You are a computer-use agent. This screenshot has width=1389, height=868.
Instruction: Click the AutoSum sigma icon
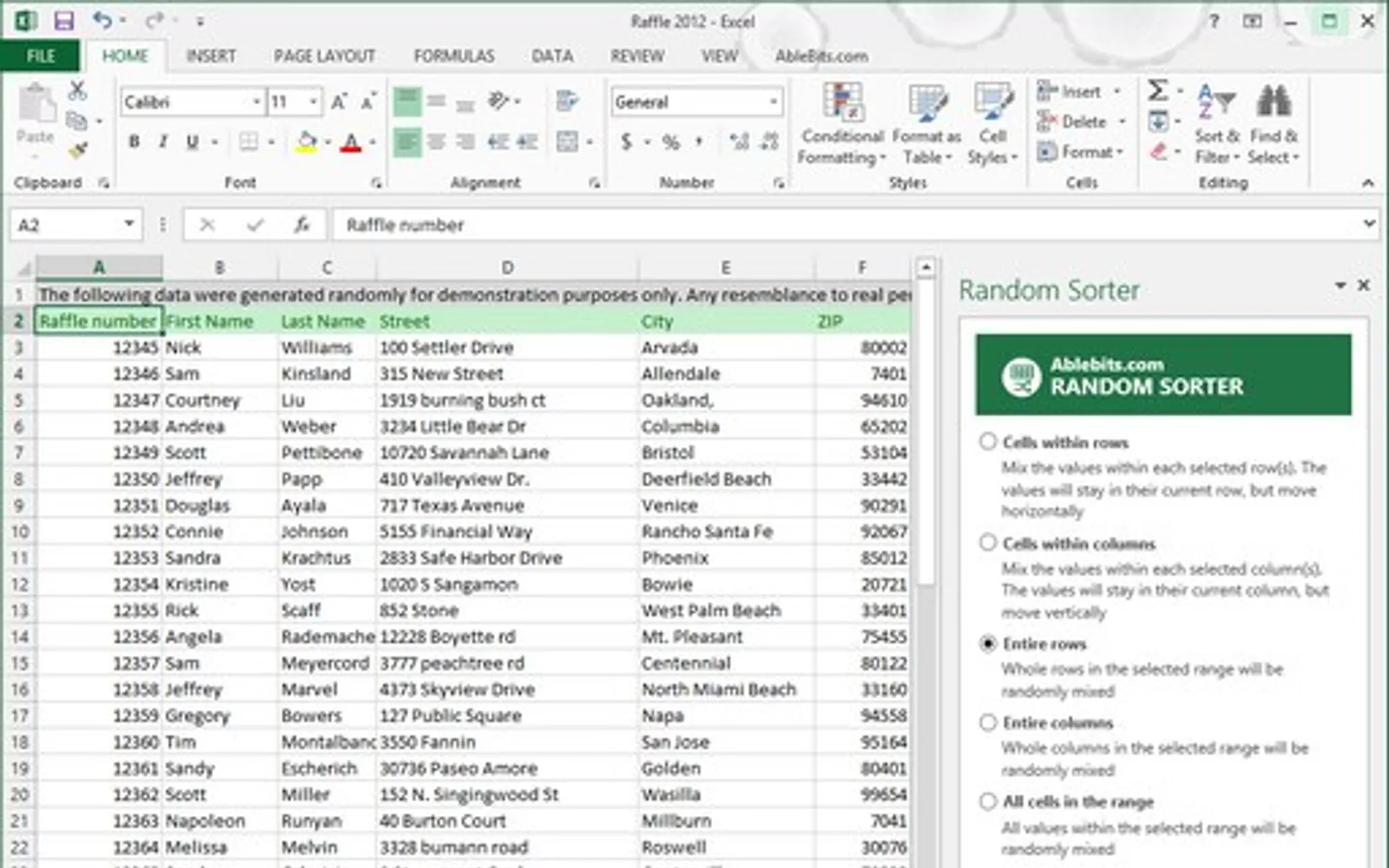point(1158,90)
